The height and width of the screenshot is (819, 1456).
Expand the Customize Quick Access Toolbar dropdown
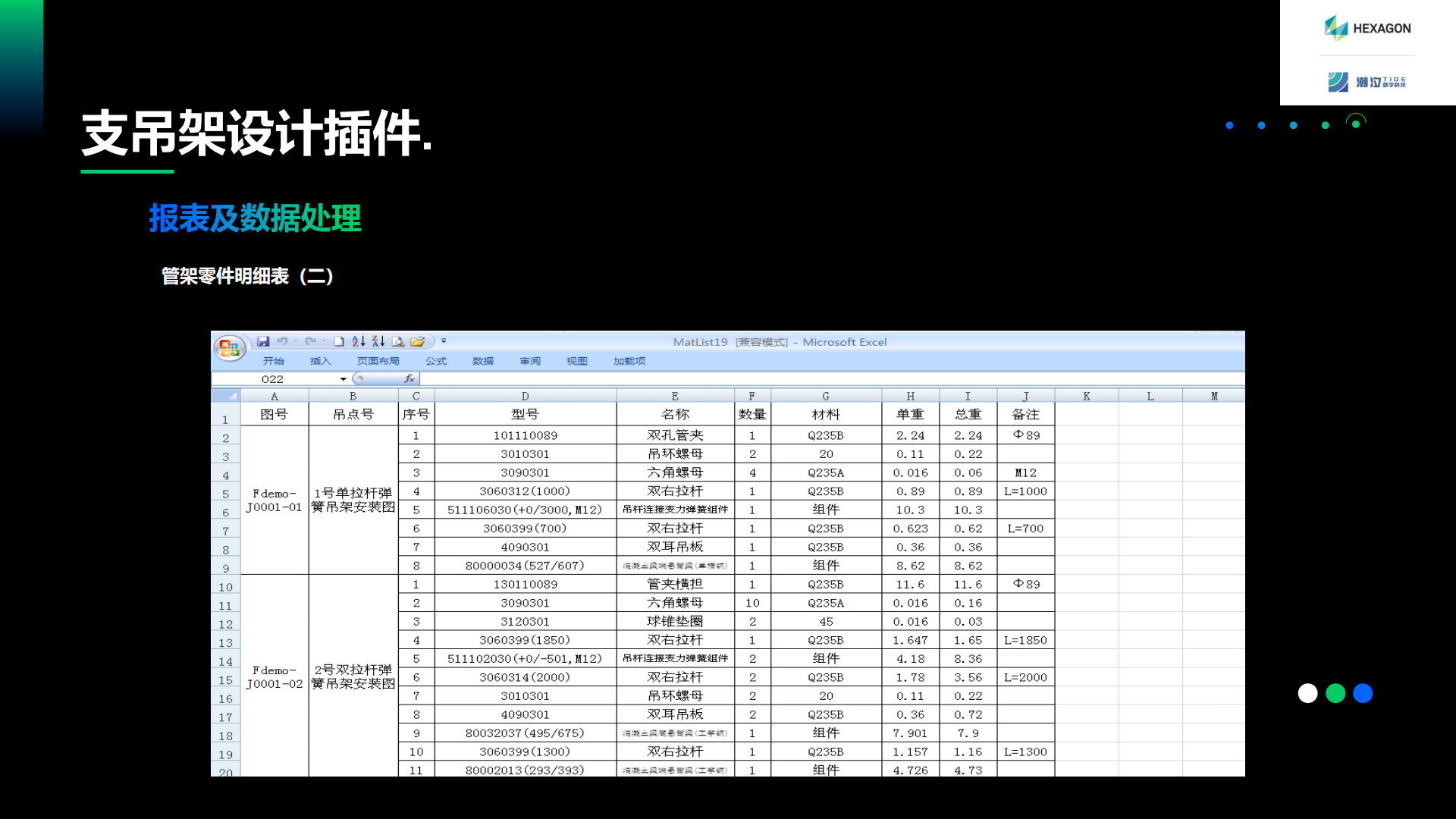444,341
